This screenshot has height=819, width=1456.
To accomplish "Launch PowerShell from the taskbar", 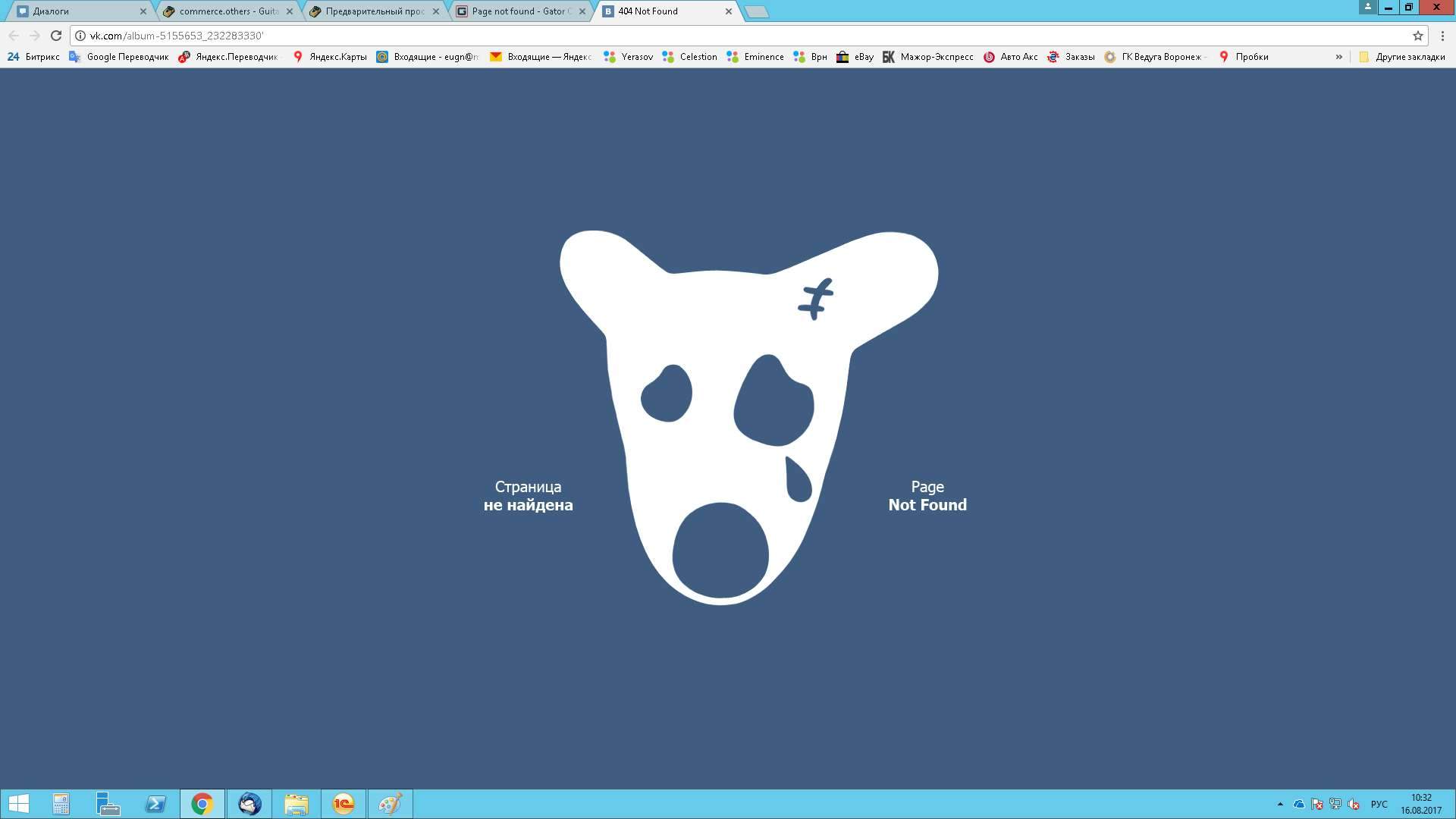I will pyautogui.click(x=155, y=804).
